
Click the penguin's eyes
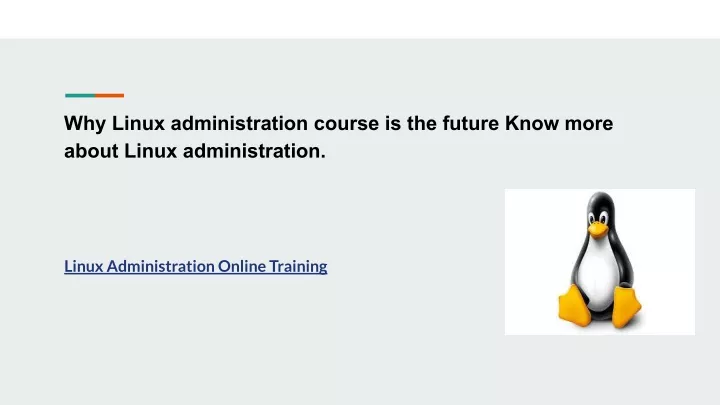pyautogui.click(x=597, y=217)
